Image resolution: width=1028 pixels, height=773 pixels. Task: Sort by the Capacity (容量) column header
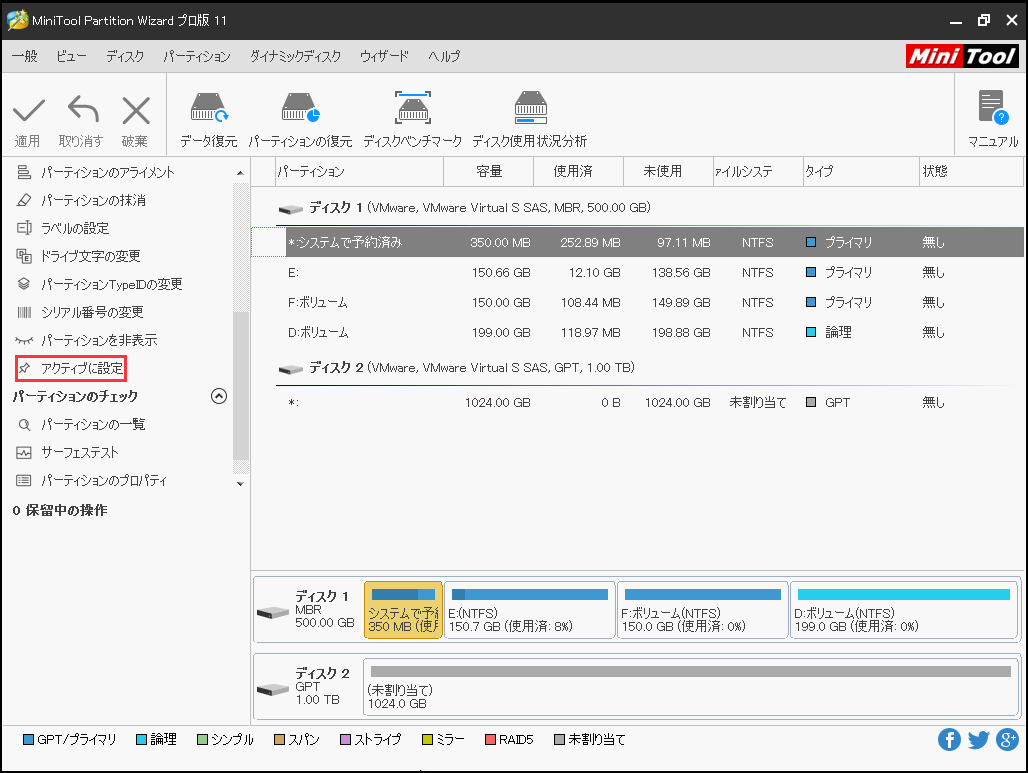488,171
